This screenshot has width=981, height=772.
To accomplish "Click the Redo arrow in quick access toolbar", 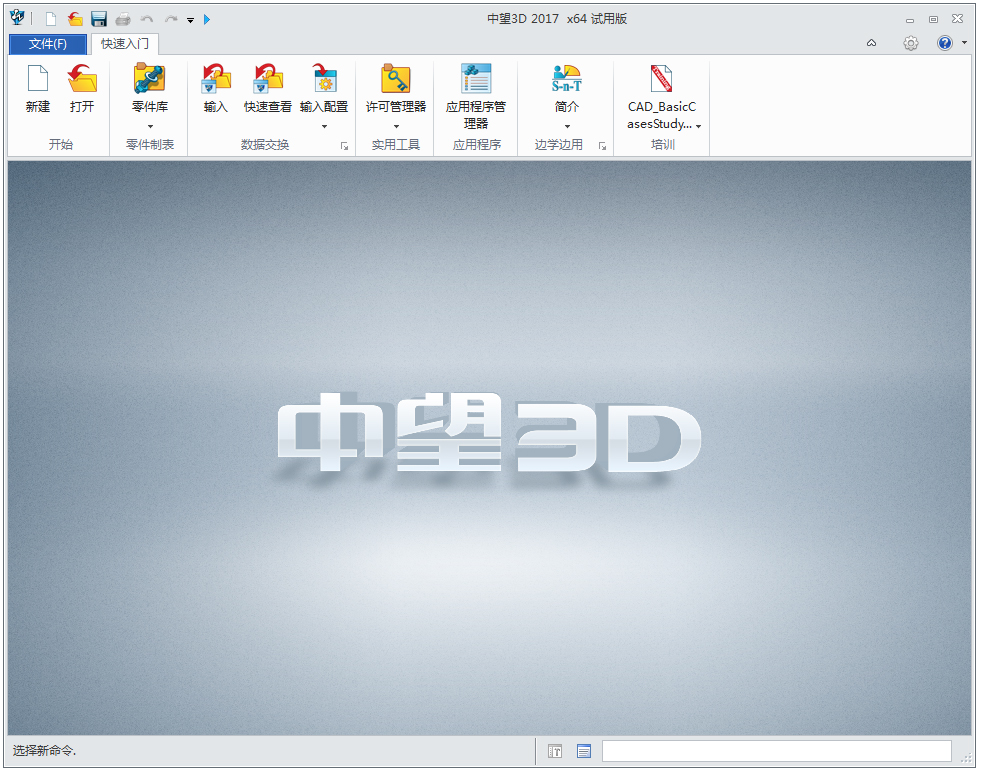I will [x=171, y=19].
